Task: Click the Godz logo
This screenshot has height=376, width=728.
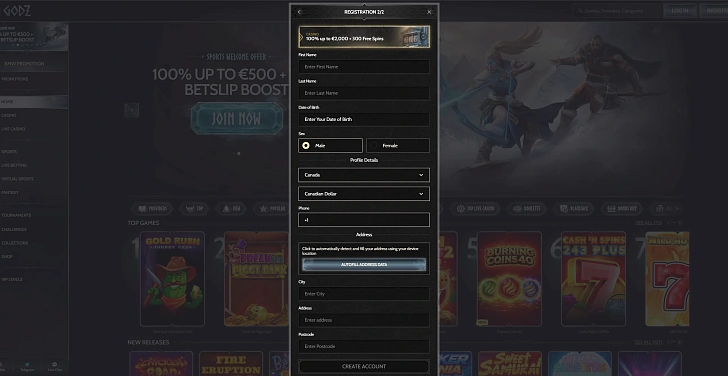Action: coord(17,10)
